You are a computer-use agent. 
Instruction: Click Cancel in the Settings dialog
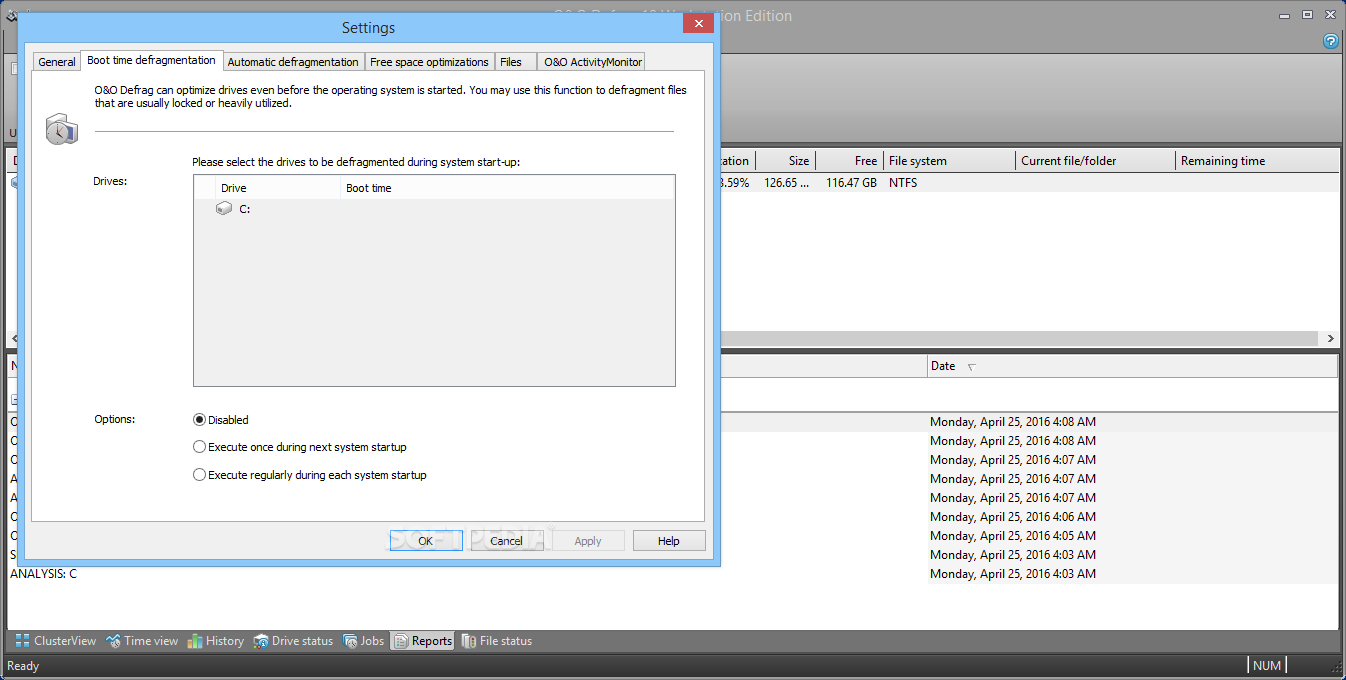[507, 541]
